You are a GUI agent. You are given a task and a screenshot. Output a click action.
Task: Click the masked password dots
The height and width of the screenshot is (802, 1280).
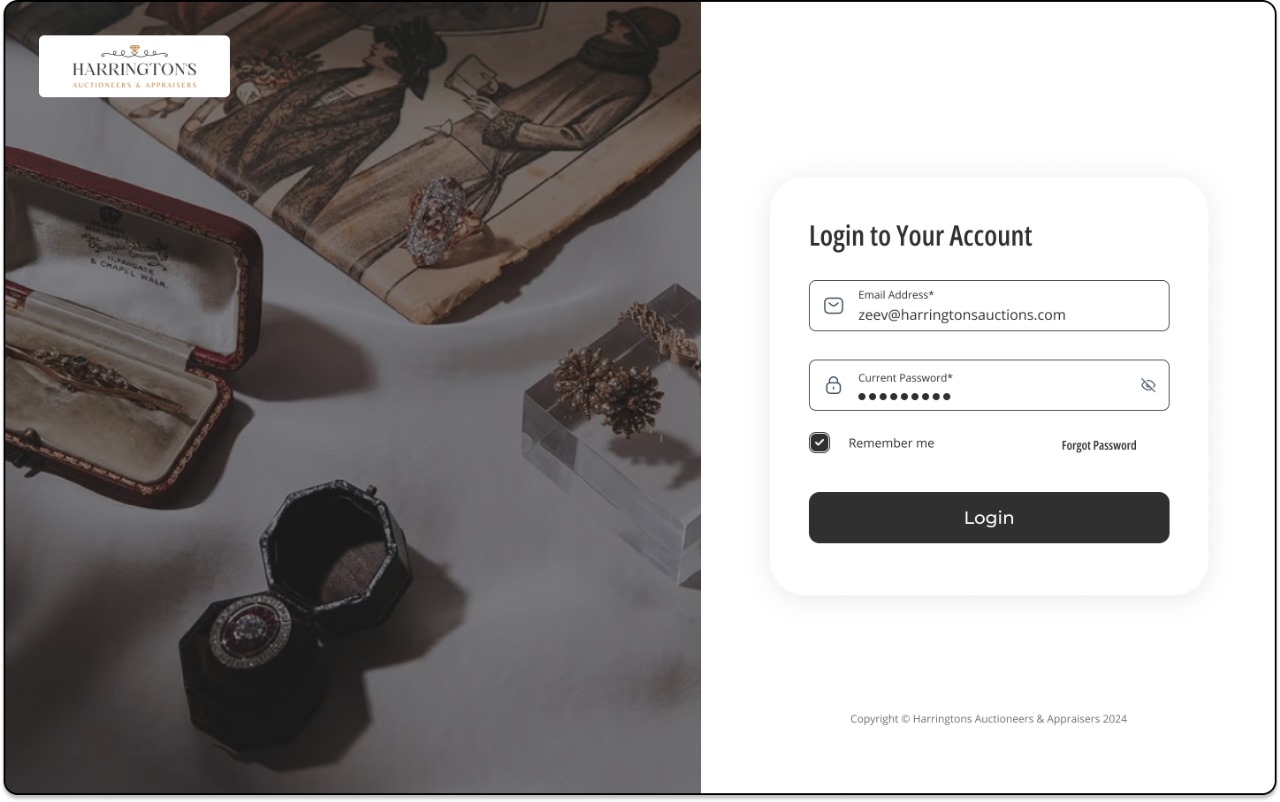[x=904, y=397]
